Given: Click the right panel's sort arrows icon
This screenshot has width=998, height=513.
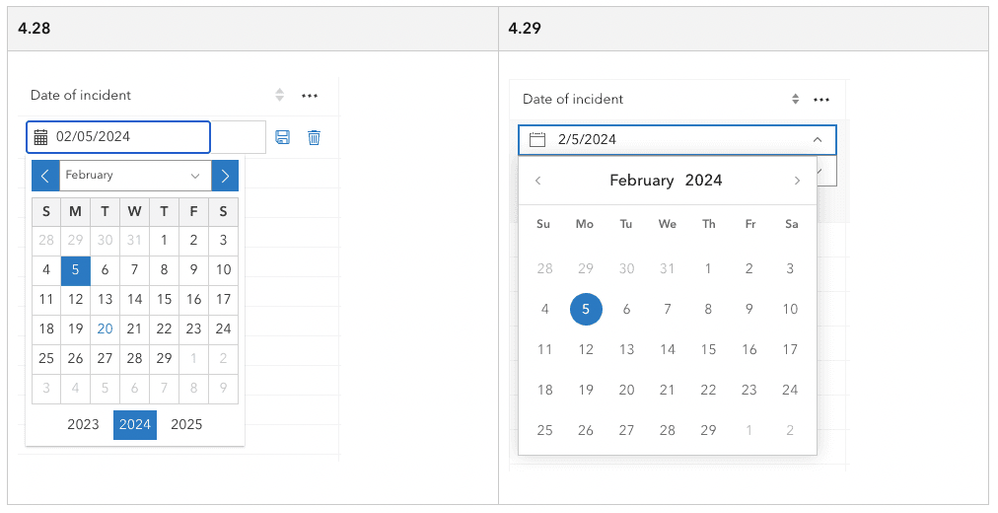Looking at the screenshot, I should click(x=795, y=100).
